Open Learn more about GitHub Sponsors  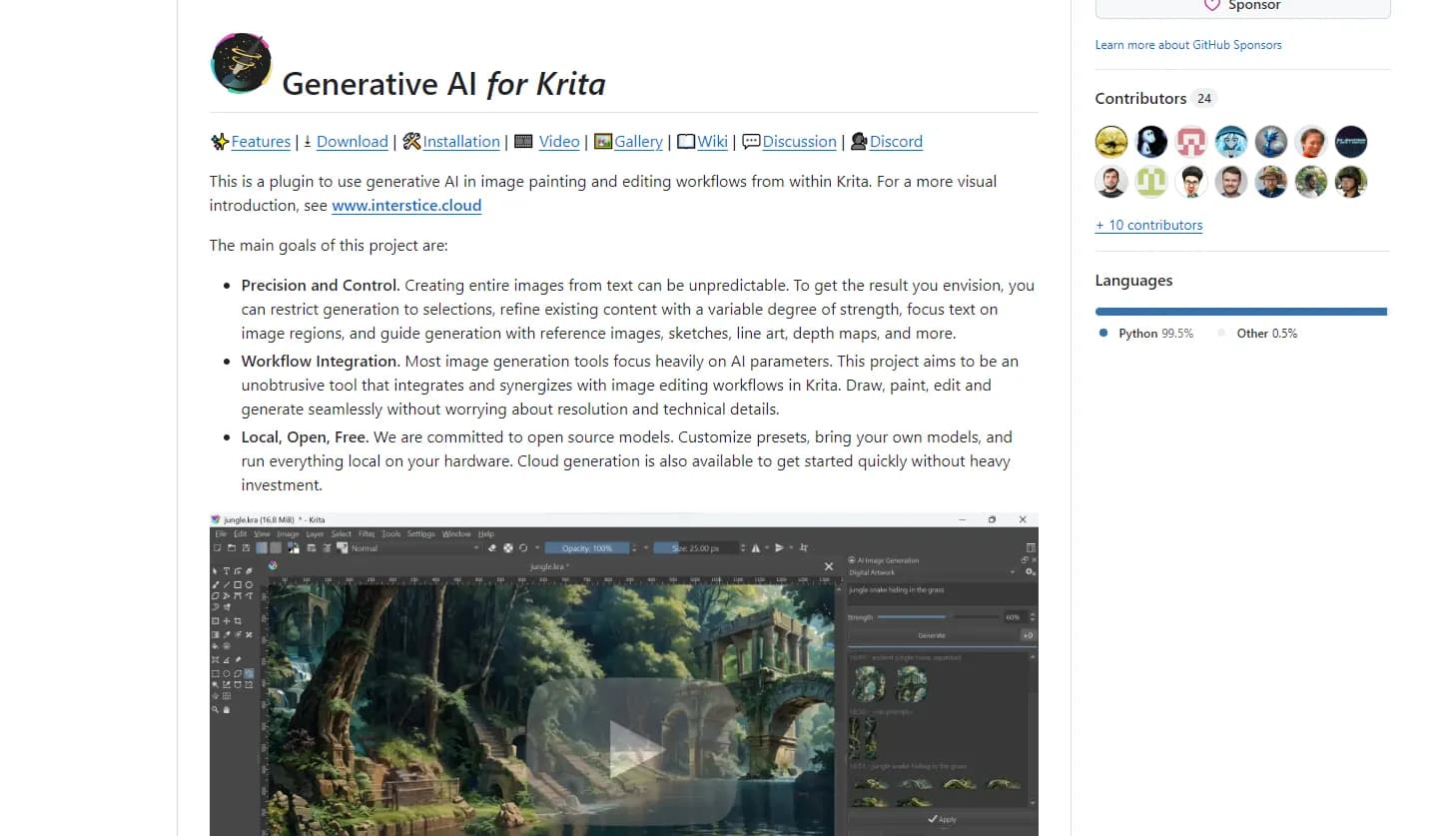pos(1187,45)
